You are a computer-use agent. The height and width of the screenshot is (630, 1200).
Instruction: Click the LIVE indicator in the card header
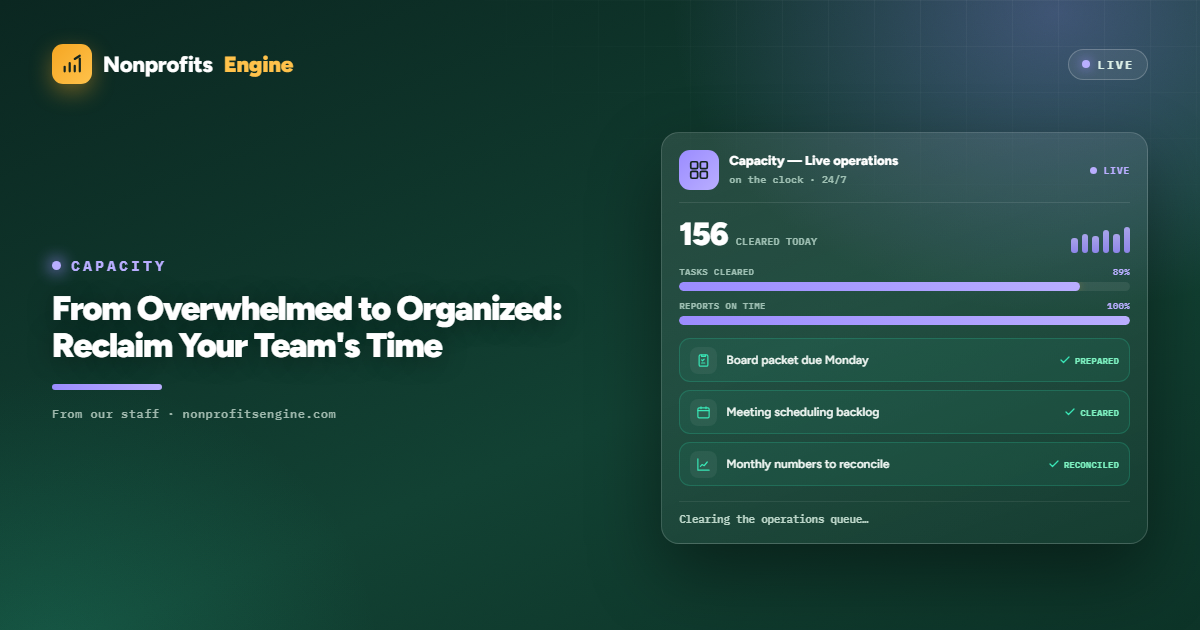pyautogui.click(x=1109, y=171)
